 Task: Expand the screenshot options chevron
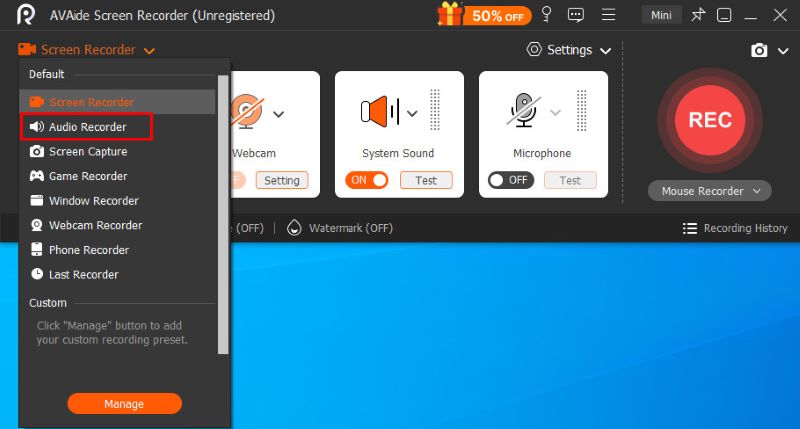783,51
